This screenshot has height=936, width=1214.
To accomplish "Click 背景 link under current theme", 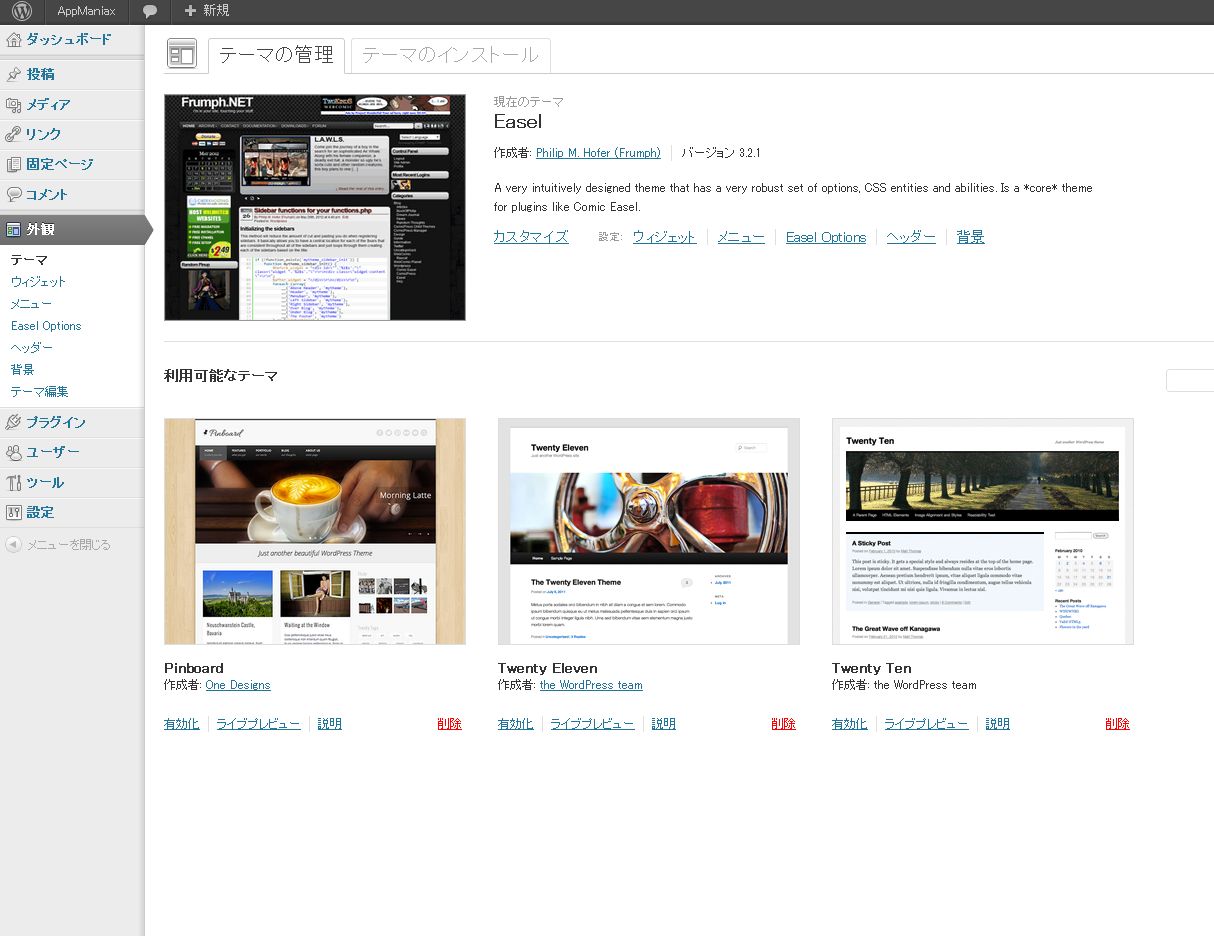I will pos(970,237).
